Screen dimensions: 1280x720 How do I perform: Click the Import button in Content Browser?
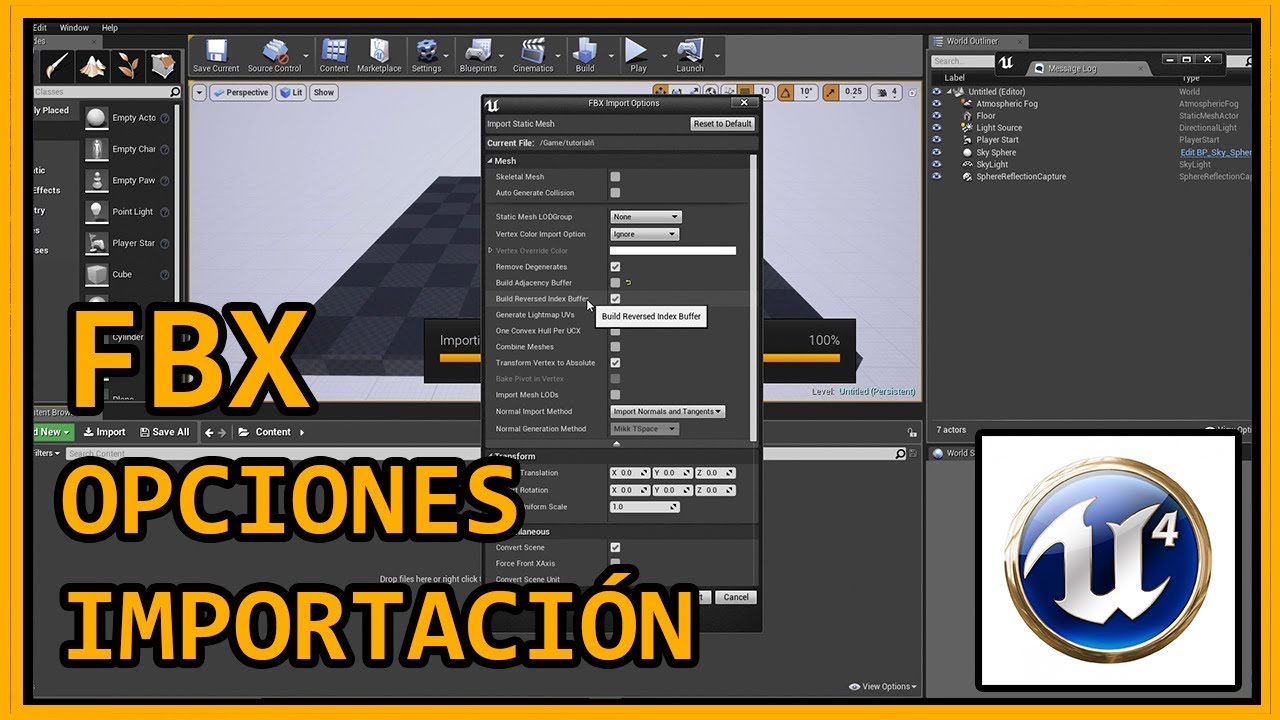(104, 432)
